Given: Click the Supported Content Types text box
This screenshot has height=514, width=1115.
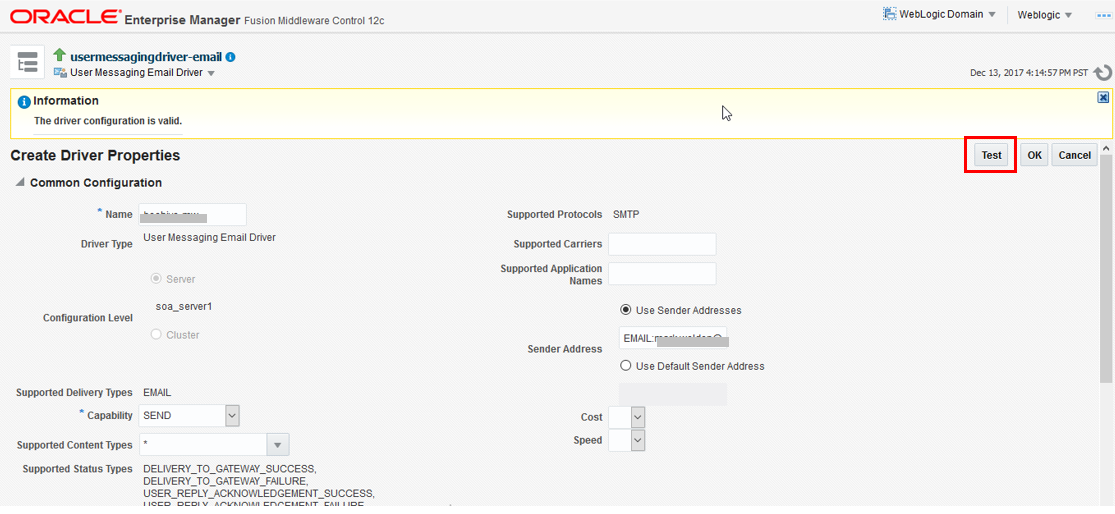Looking at the screenshot, I should (203, 444).
